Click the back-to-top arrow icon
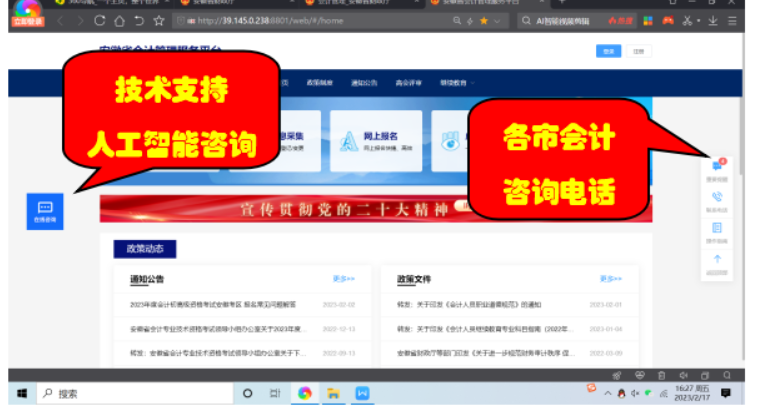The image size is (780, 416). [x=717, y=261]
